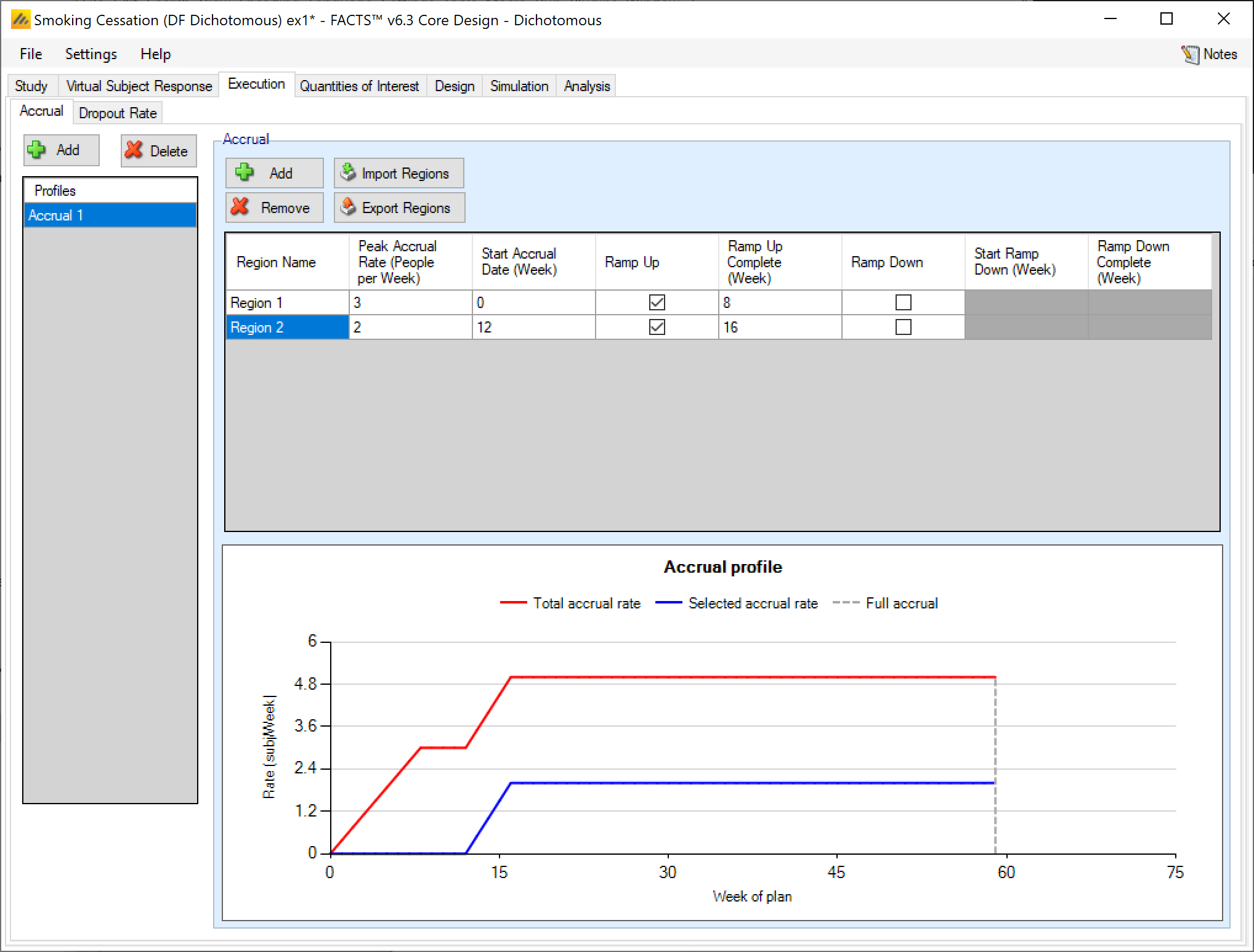
Task: Edit Region 1 peak accrual rate cell
Action: click(410, 302)
